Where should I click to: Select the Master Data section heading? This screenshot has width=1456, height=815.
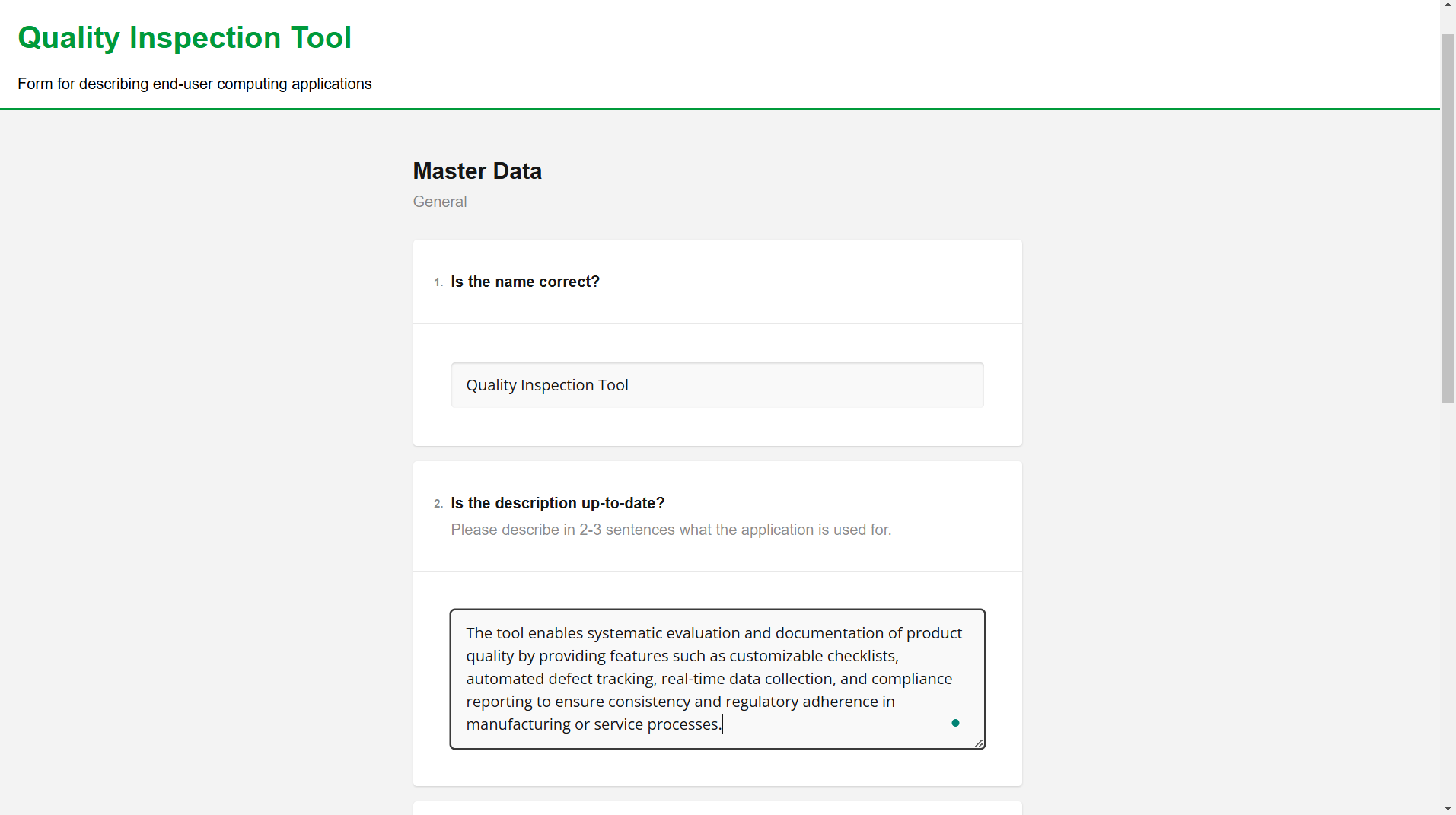(x=477, y=171)
